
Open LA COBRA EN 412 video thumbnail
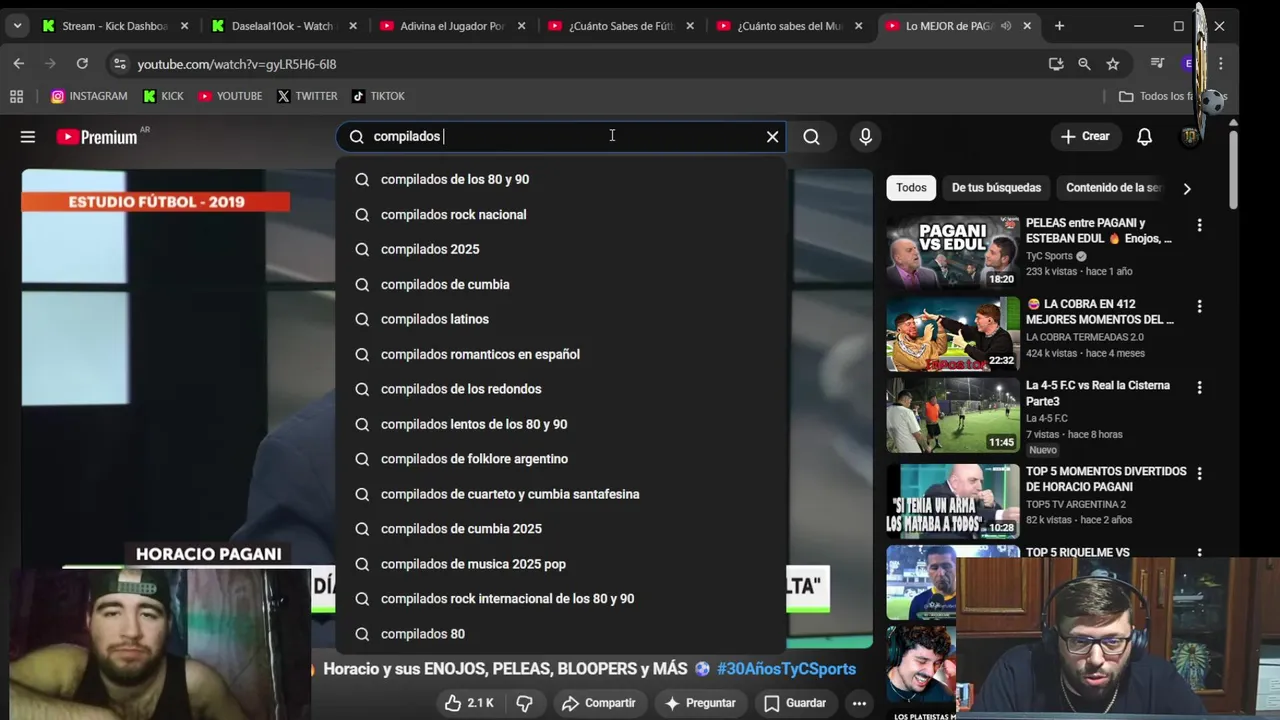click(x=953, y=334)
